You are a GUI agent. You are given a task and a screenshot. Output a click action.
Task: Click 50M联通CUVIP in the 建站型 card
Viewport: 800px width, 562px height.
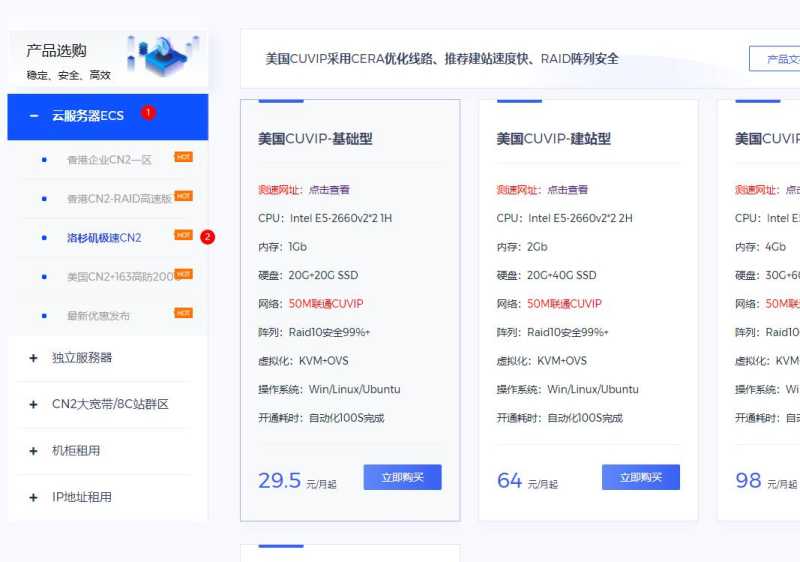(x=564, y=304)
